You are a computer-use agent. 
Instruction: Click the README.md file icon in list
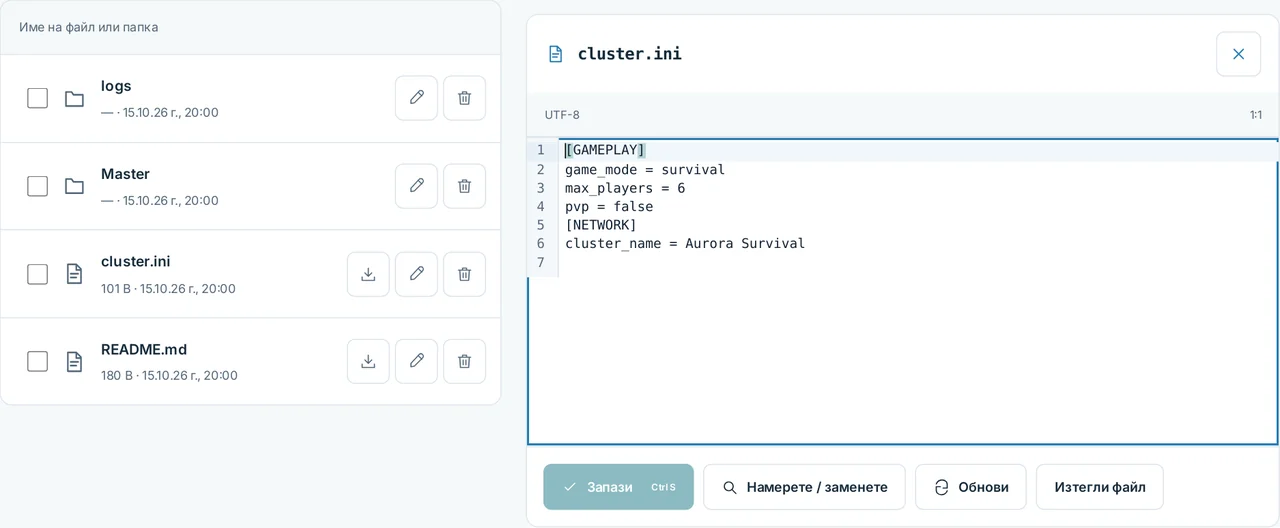point(74,361)
